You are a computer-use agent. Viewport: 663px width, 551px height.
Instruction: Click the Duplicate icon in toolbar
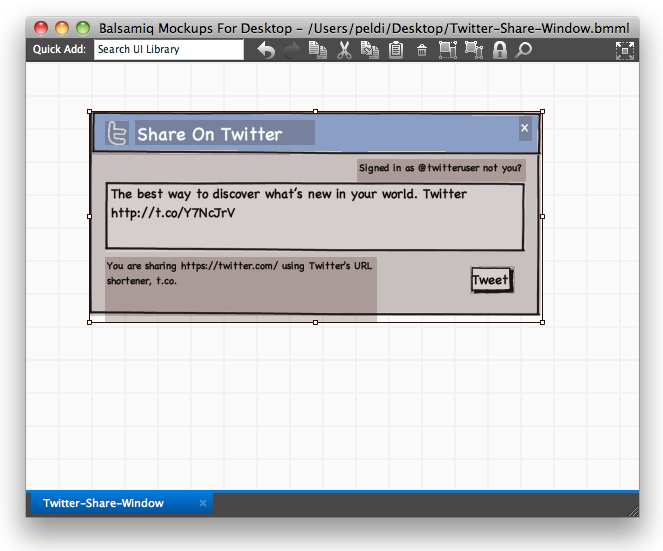click(318, 50)
